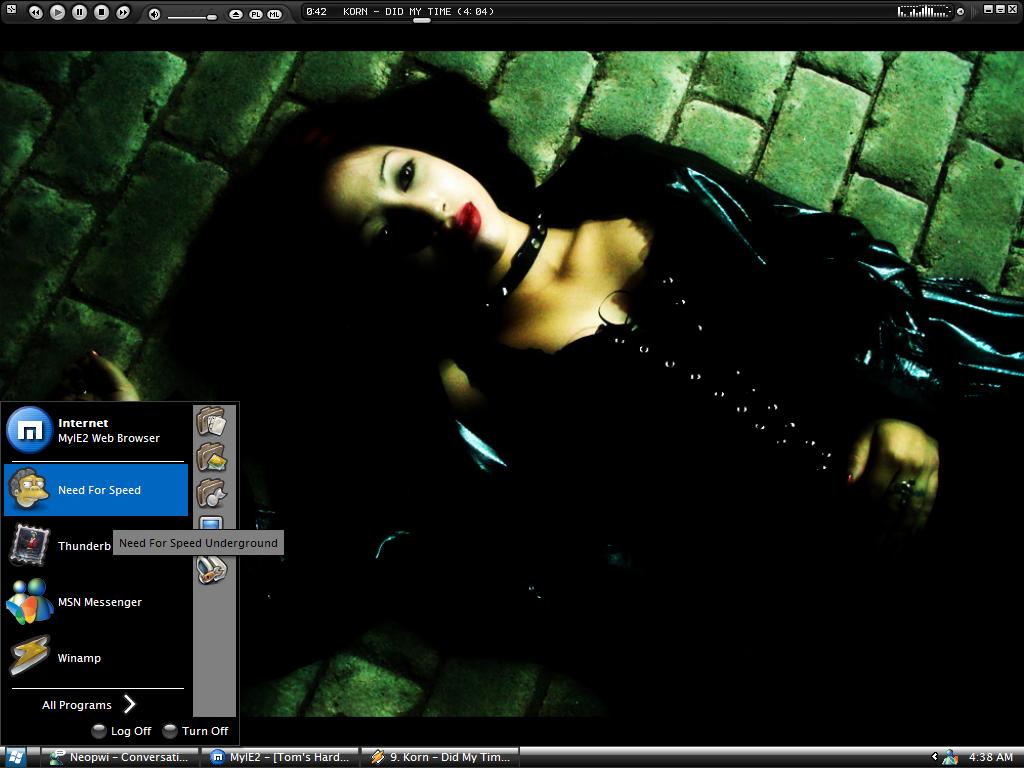Expand All Programs arrow
The image size is (1024, 768).
click(129, 704)
